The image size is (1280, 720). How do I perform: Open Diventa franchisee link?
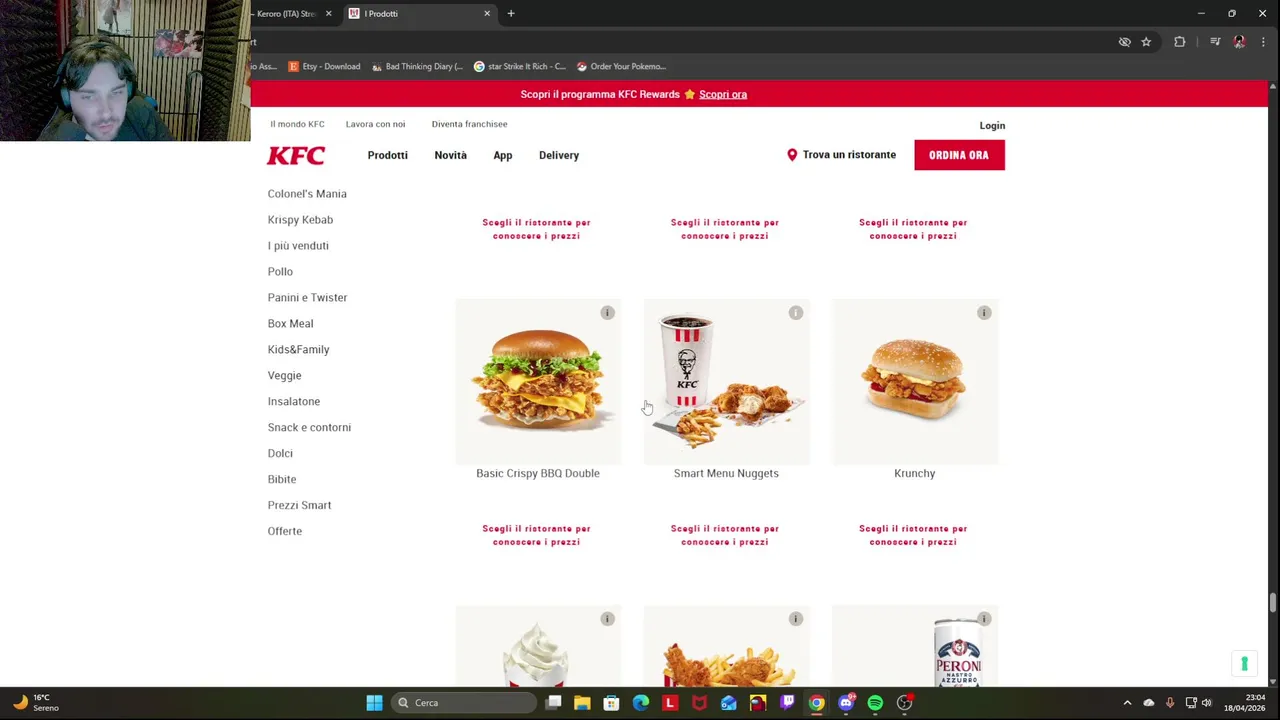[469, 124]
